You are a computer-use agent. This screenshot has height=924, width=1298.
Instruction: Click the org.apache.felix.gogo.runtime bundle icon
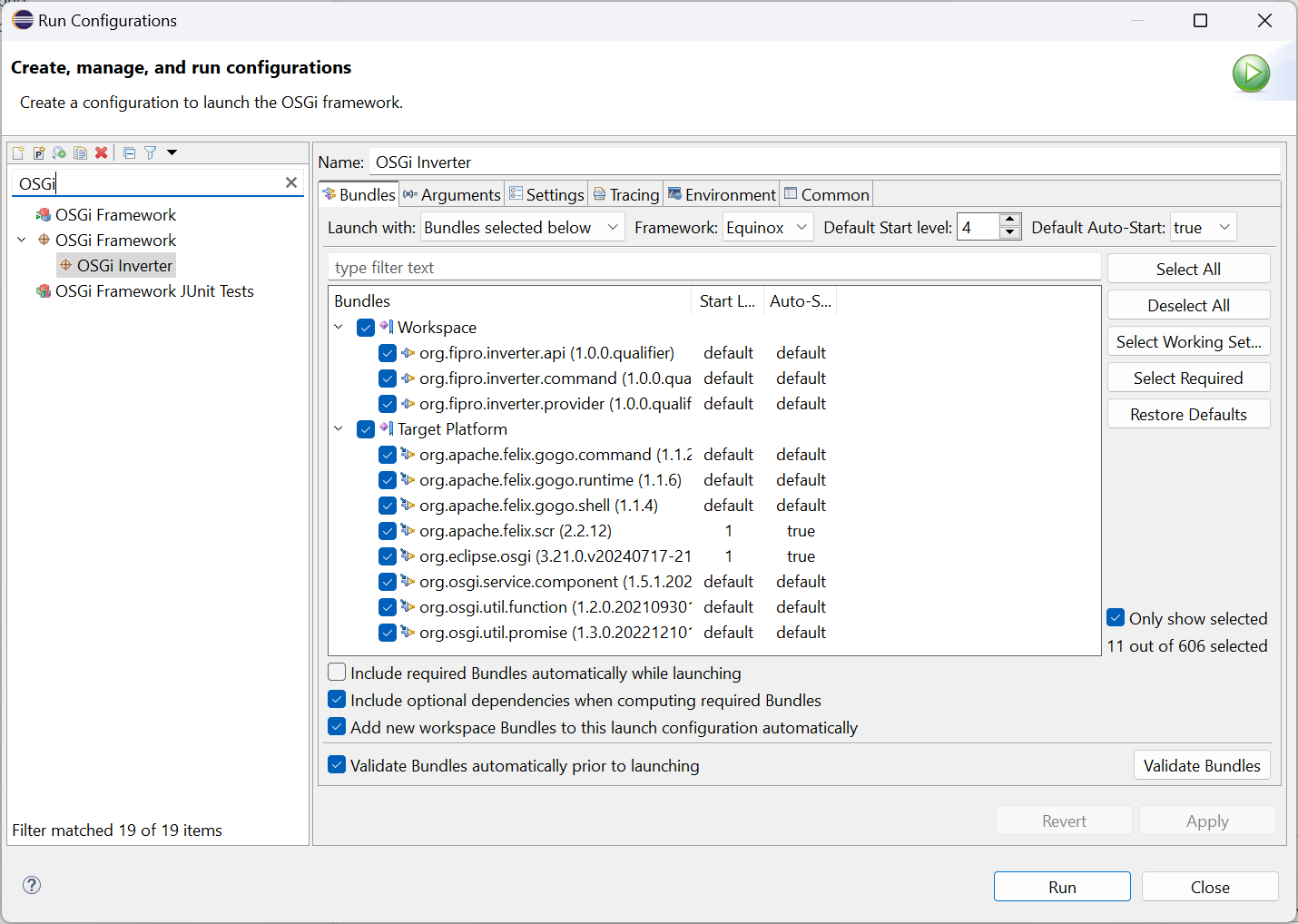[x=408, y=479]
